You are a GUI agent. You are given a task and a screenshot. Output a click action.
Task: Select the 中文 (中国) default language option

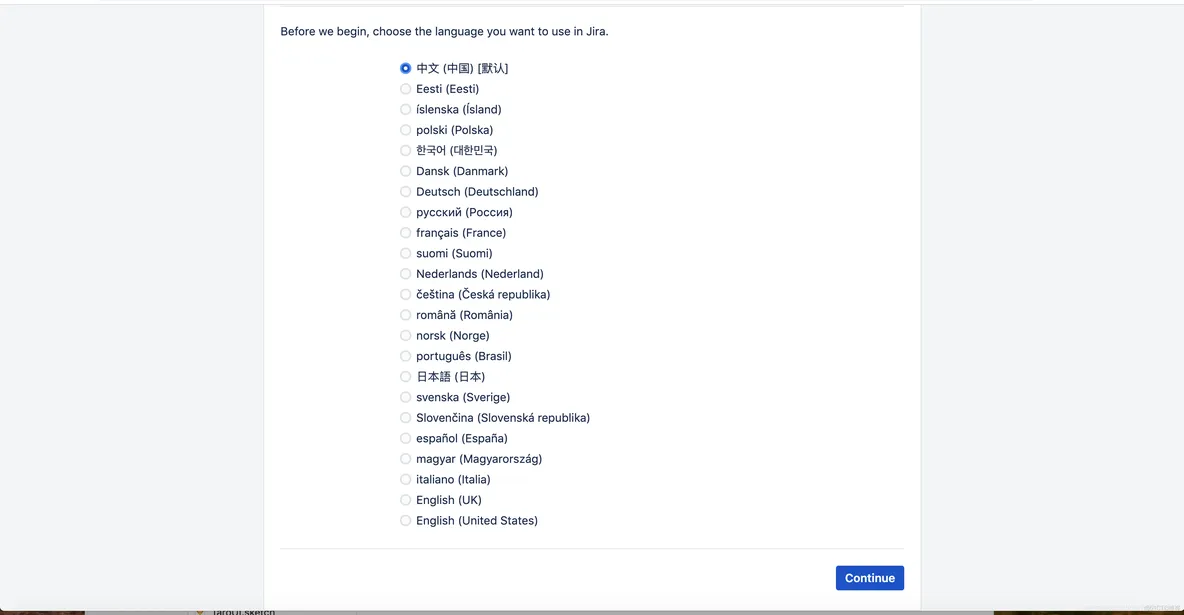click(x=405, y=68)
